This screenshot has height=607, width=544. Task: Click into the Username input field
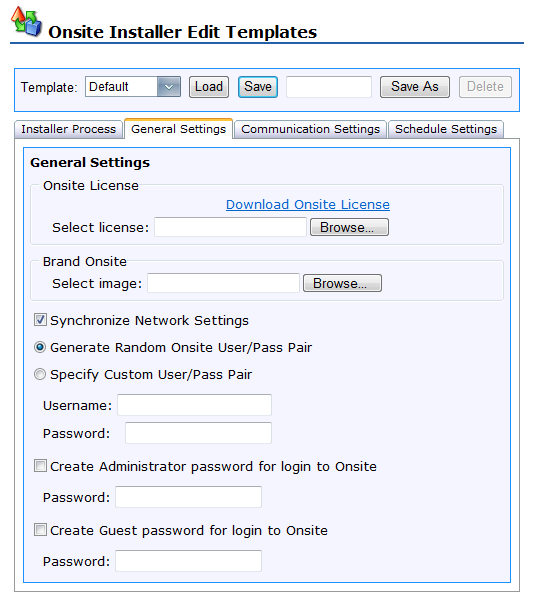[x=194, y=405]
